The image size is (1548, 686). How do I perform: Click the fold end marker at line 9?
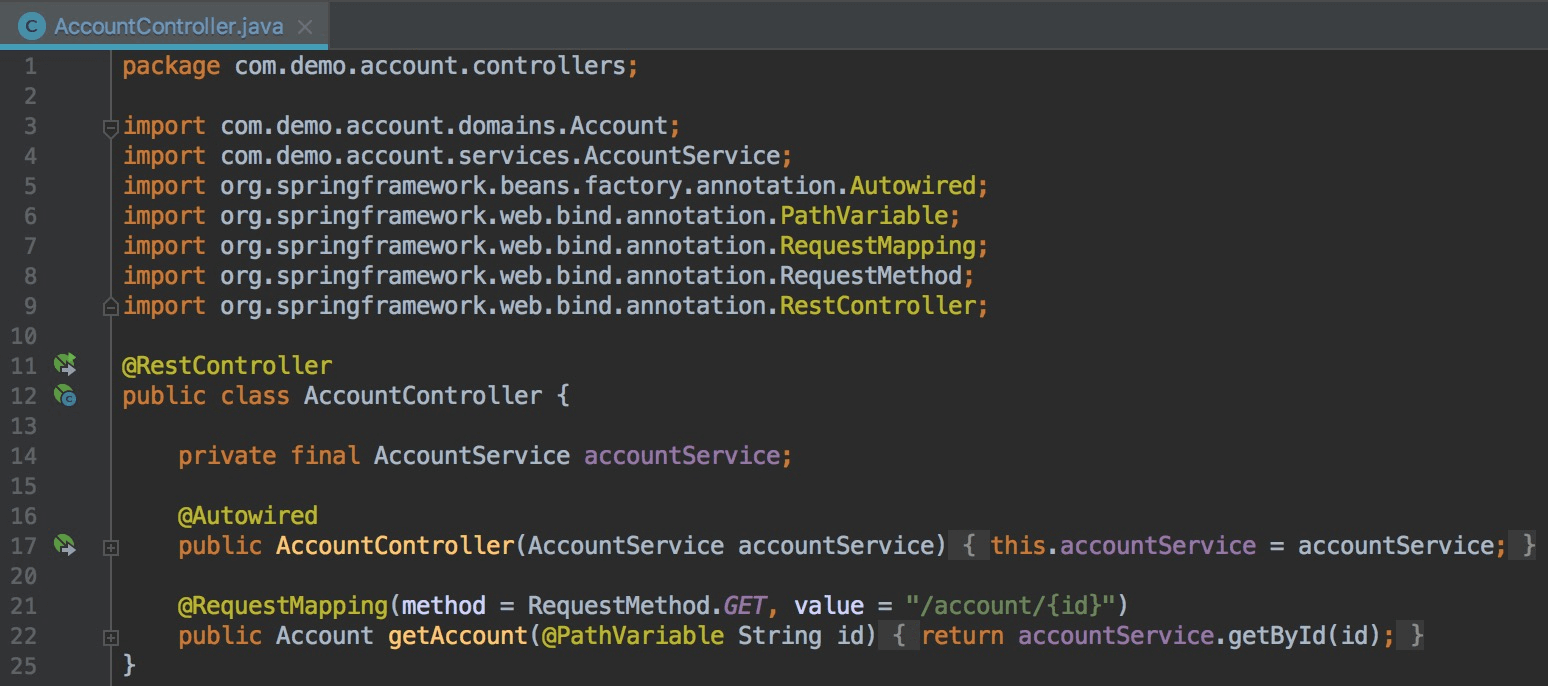(x=111, y=306)
